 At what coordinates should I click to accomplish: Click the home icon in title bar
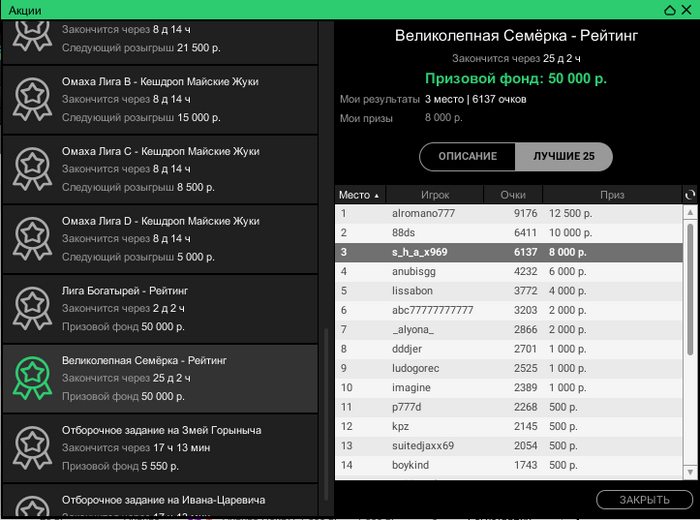tap(669, 9)
